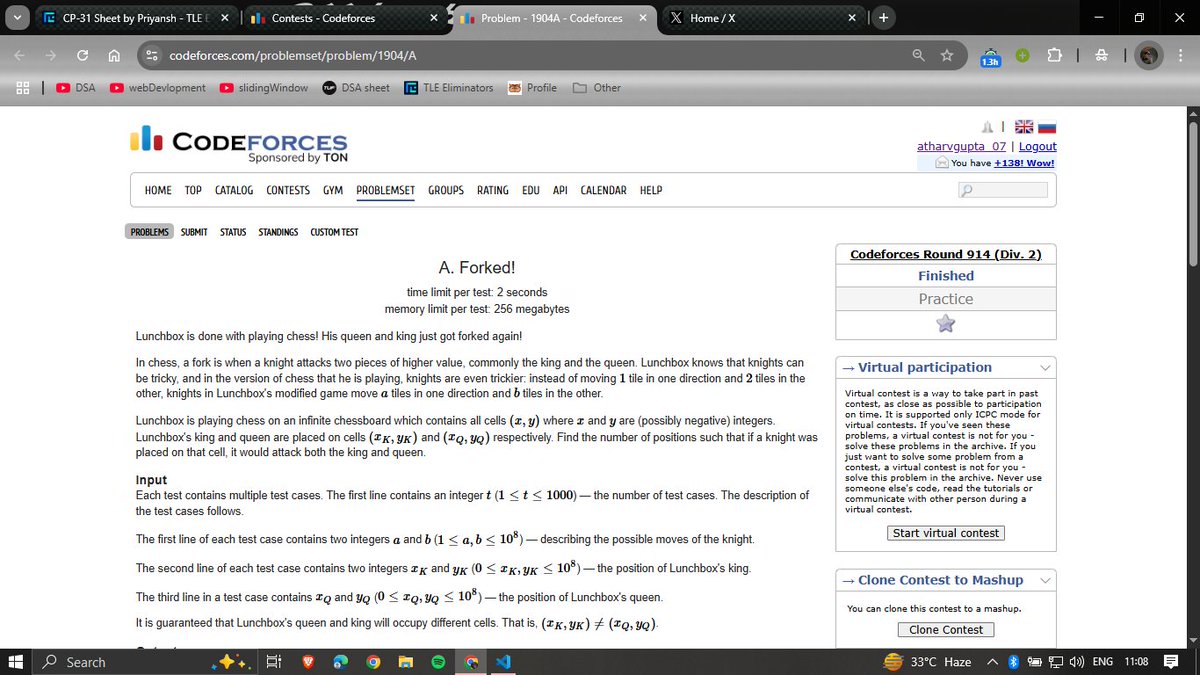
Task: Open slidingWindow bookmark
Action: point(265,88)
